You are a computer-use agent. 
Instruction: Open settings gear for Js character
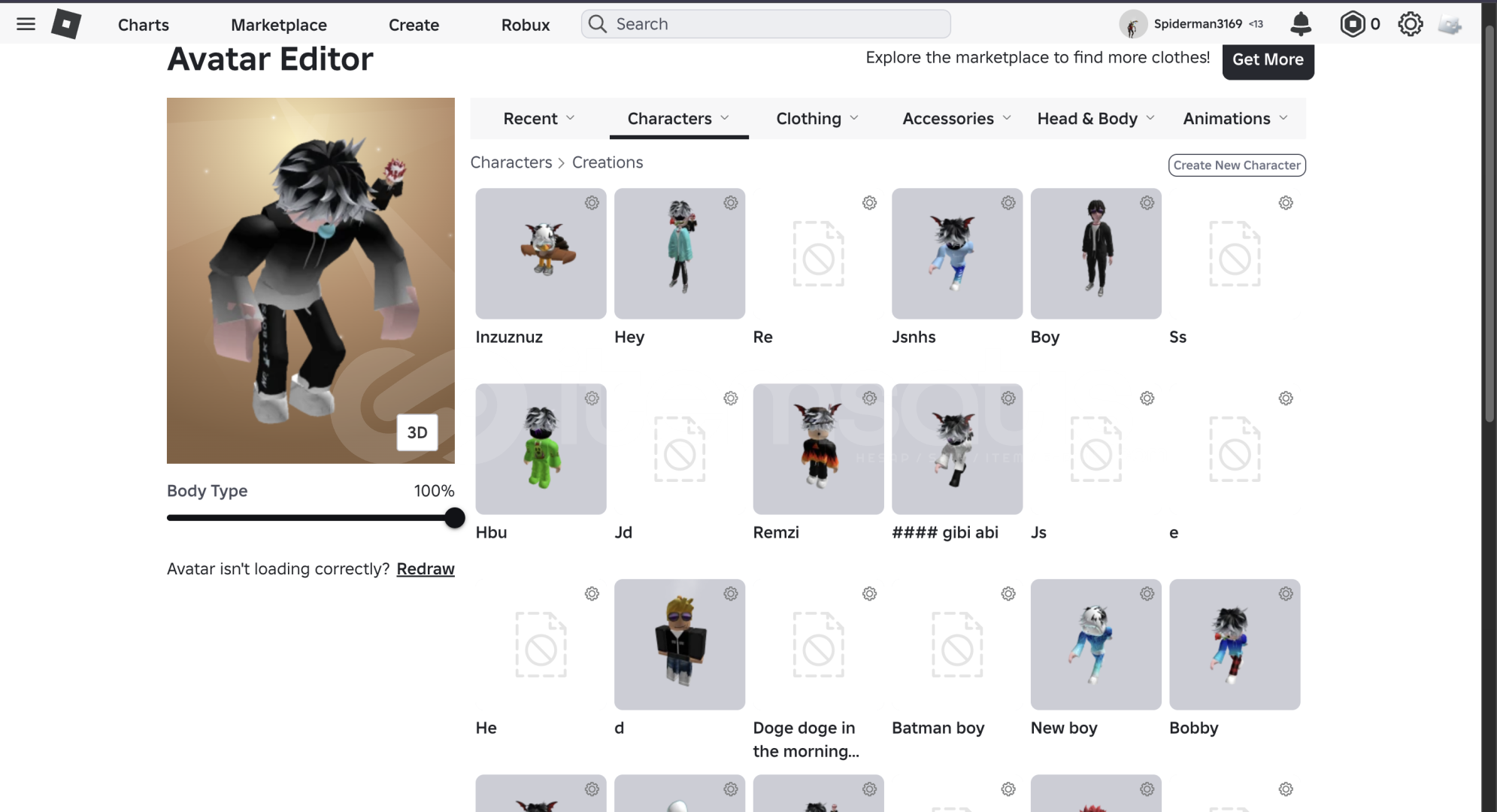pos(1147,398)
